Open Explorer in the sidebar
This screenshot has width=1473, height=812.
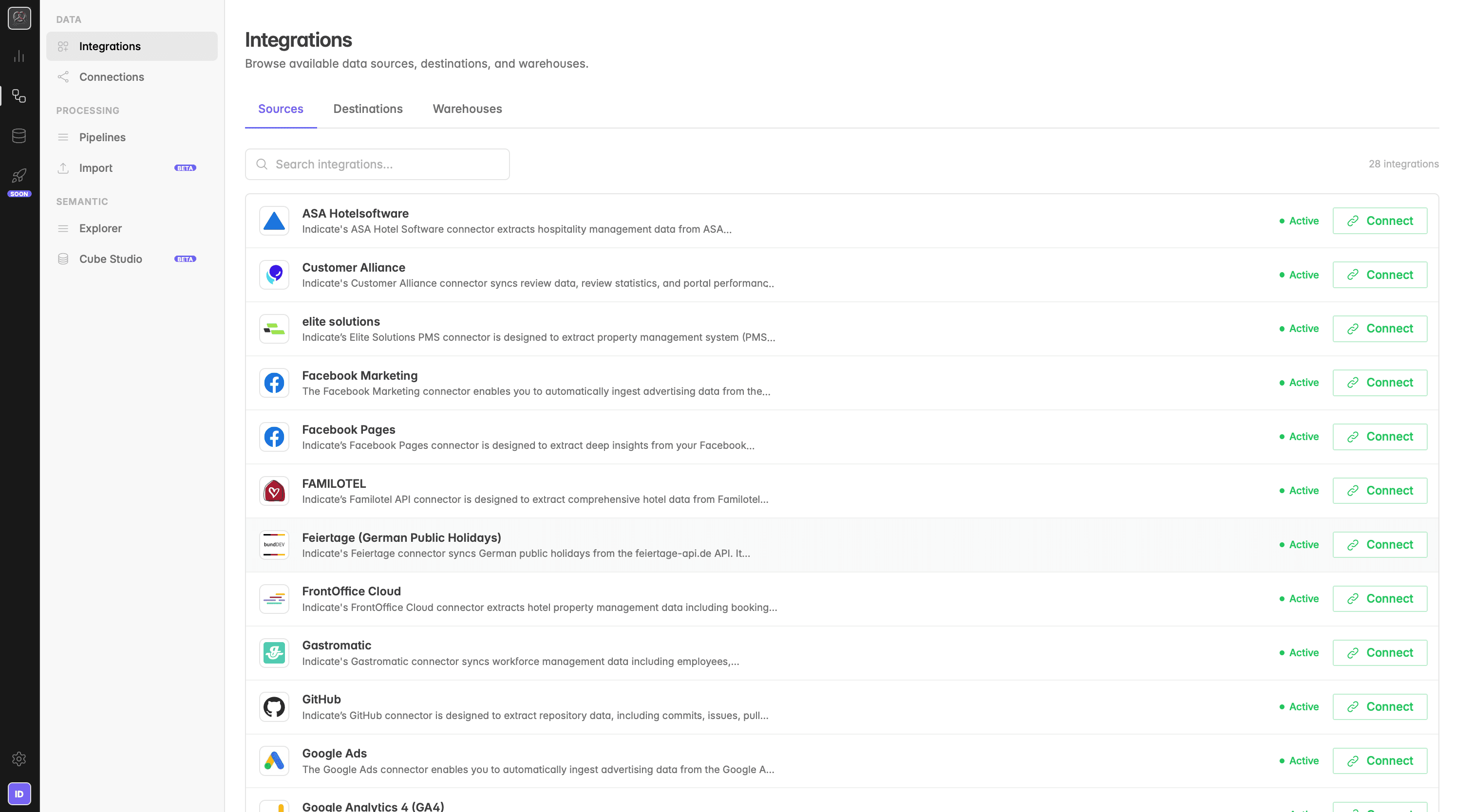(132, 229)
